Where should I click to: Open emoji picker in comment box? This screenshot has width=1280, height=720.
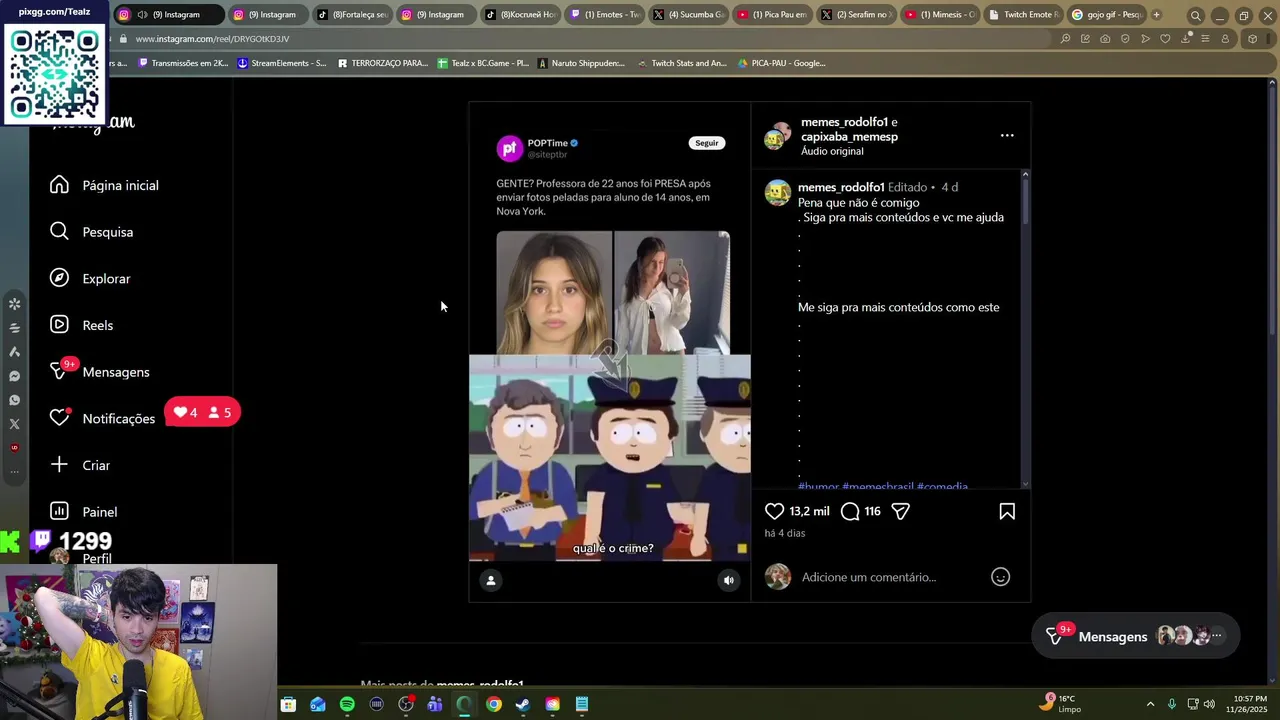(x=1000, y=577)
